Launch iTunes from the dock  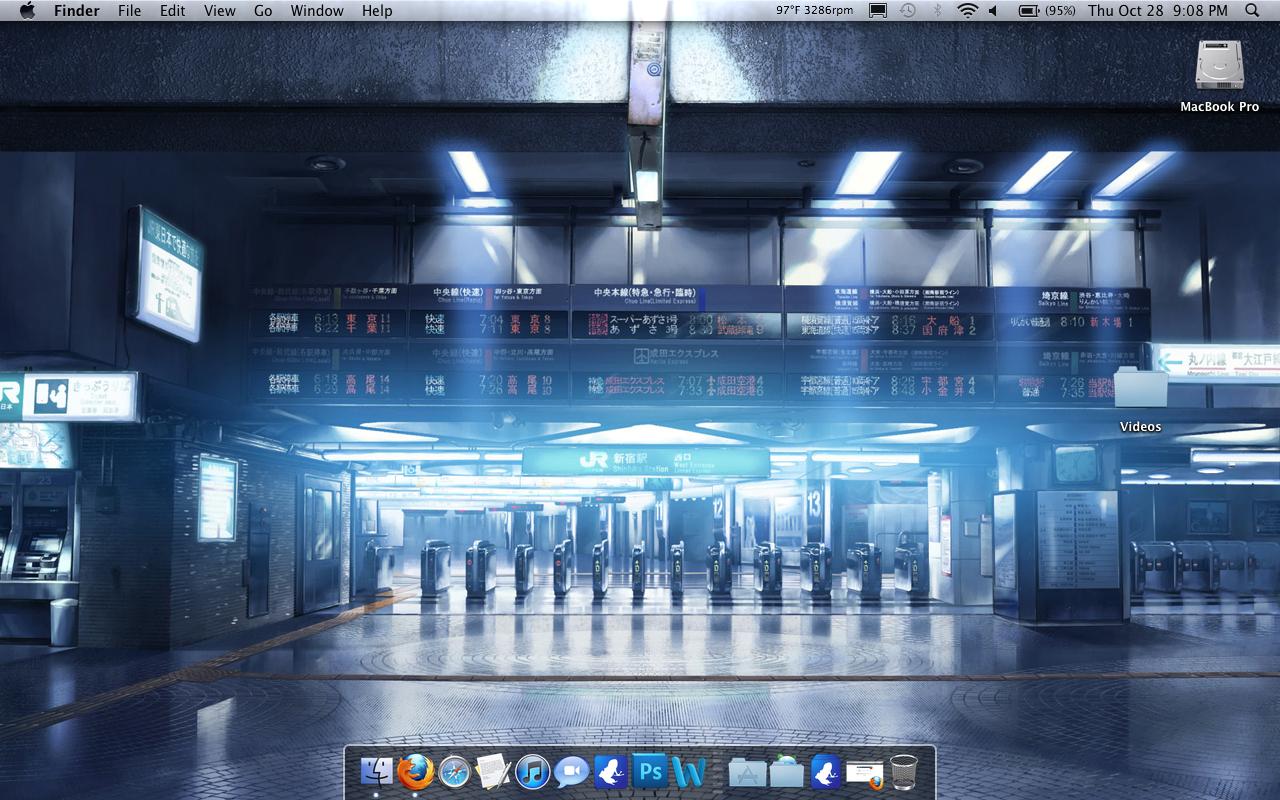tap(532, 772)
